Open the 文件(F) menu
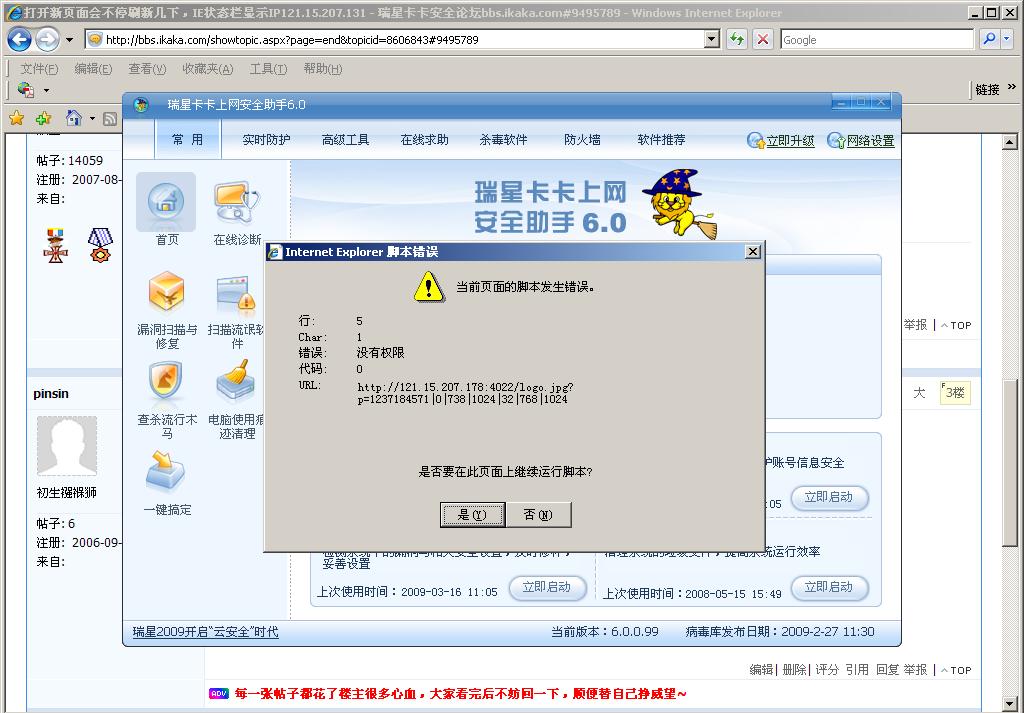Viewport: 1024px width, 713px height. 39,69
